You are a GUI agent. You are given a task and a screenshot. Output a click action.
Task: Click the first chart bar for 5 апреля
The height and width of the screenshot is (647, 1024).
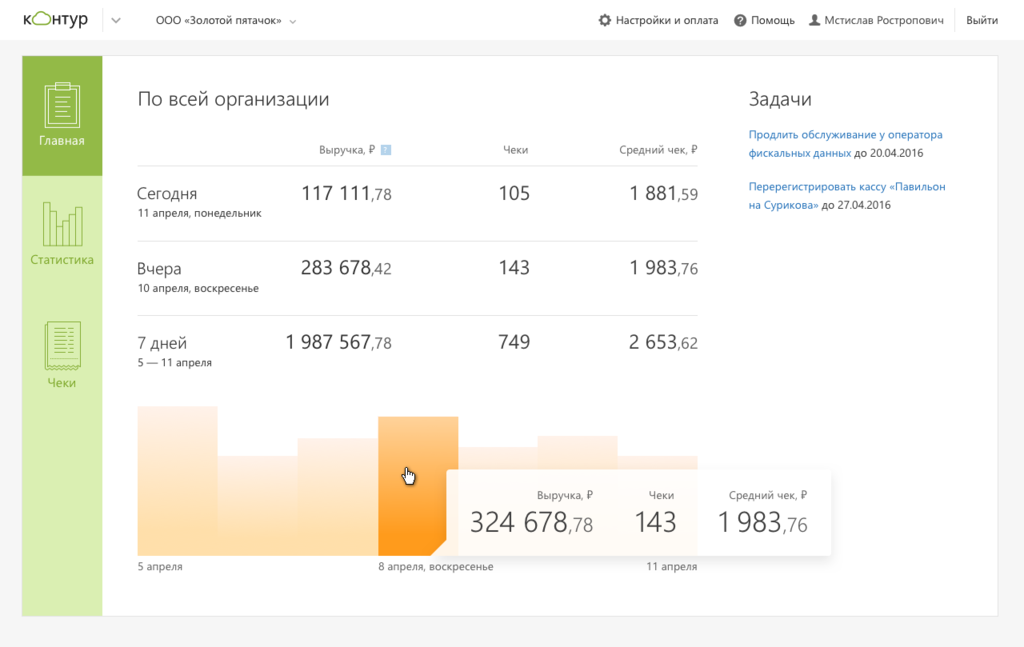(x=177, y=480)
